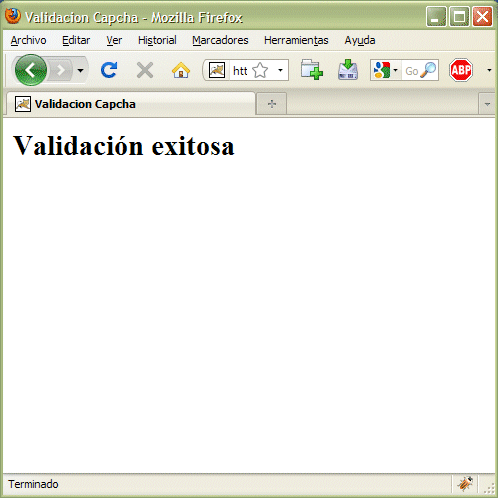Open the back/forward history dropdown arrow
Image resolution: width=498 pixels, height=498 pixels.
[x=80, y=70]
